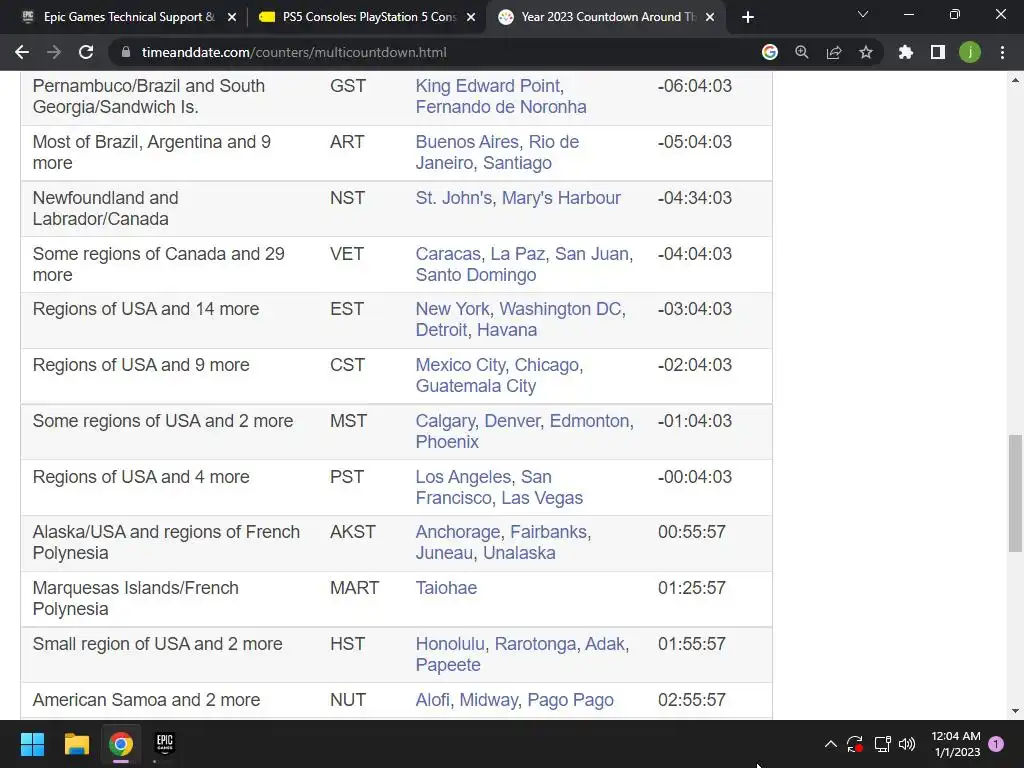Open the St. John's link
The image size is (1024, 768).
pos(454,198)
